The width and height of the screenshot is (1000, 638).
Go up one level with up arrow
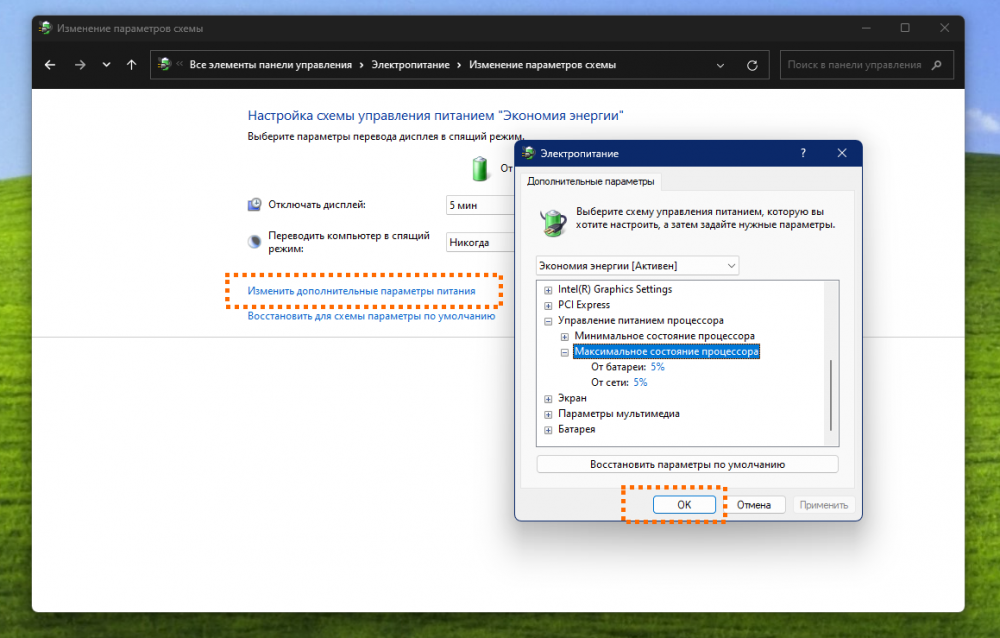(x=131, y=65)
